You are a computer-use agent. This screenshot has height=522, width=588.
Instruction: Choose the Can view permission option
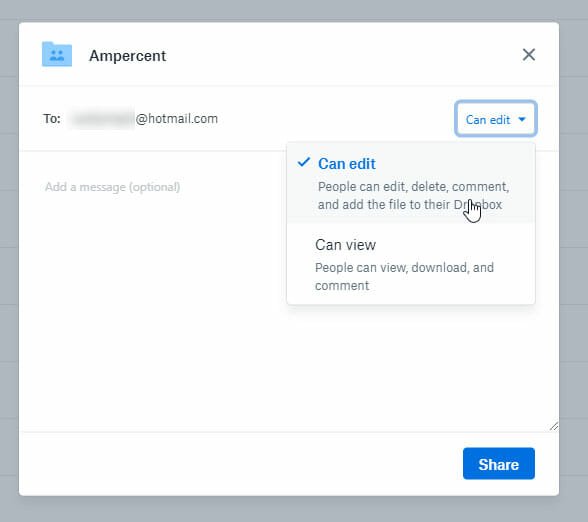[411, 264]
